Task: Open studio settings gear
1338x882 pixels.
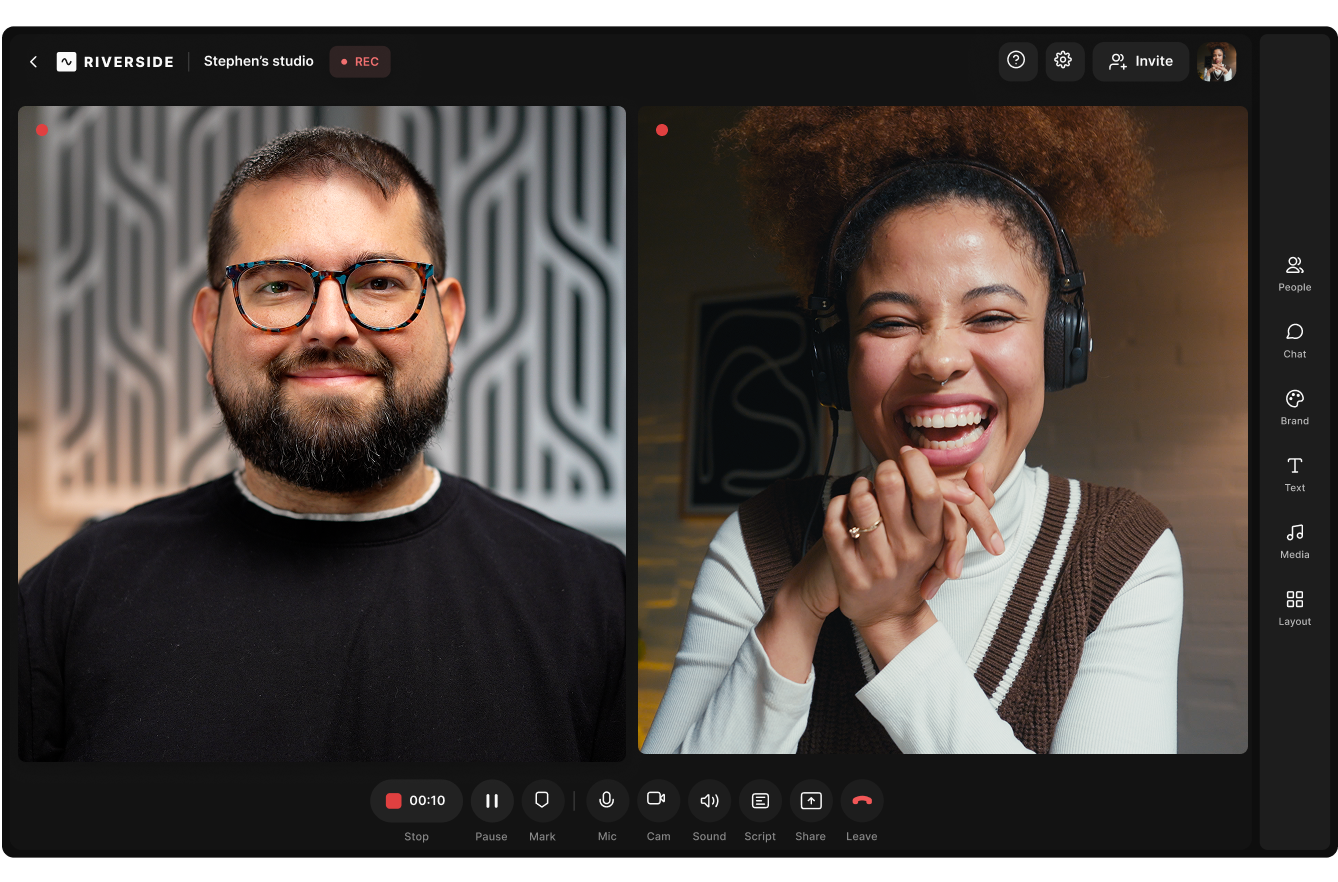Action: (1064, 61)
